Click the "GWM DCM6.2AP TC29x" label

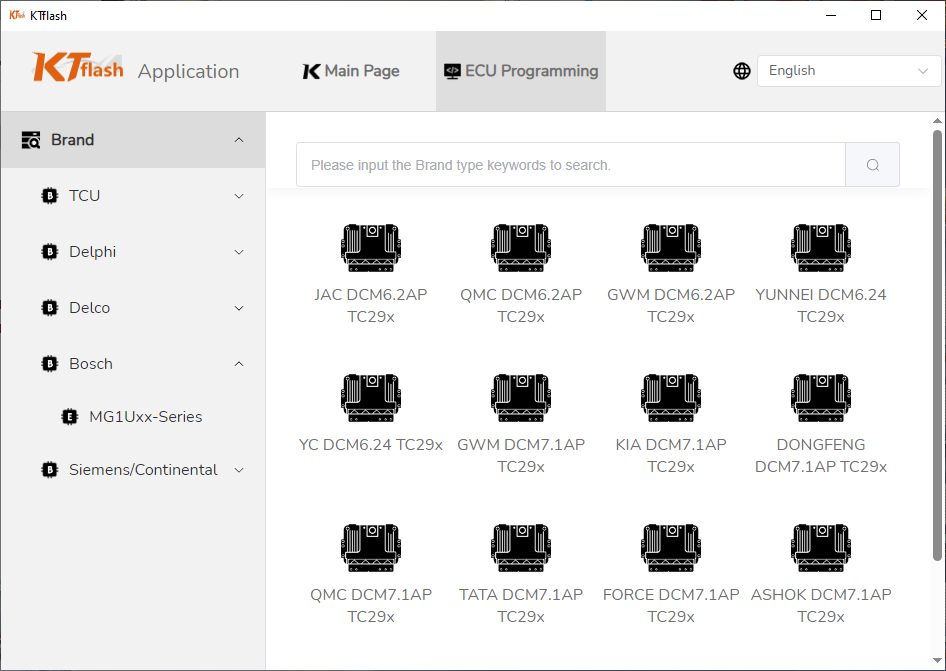(x=671, y=305)
